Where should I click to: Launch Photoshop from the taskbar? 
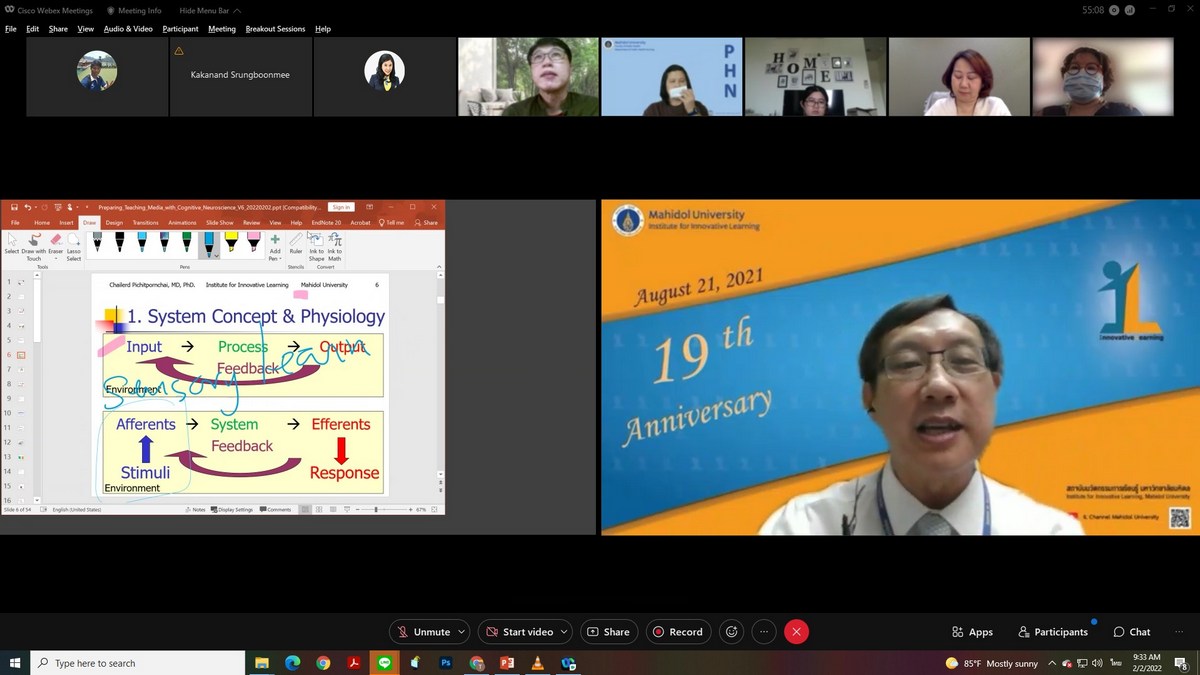coord(446,663)
